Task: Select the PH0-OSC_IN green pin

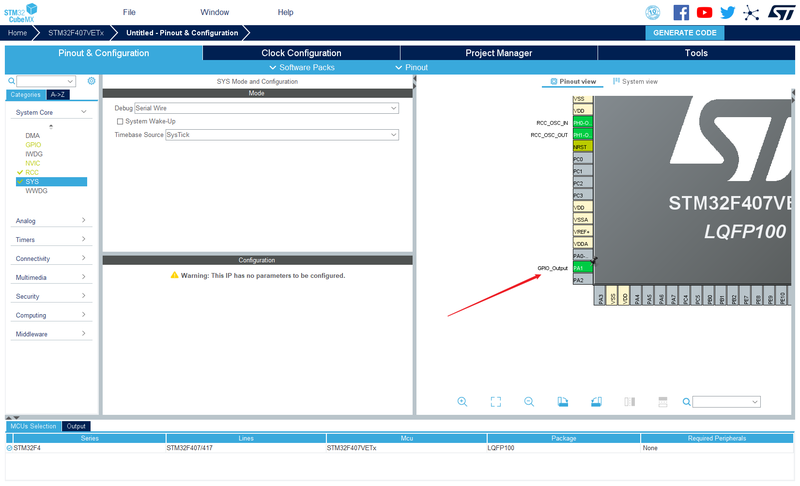Action: click(583, 123)
